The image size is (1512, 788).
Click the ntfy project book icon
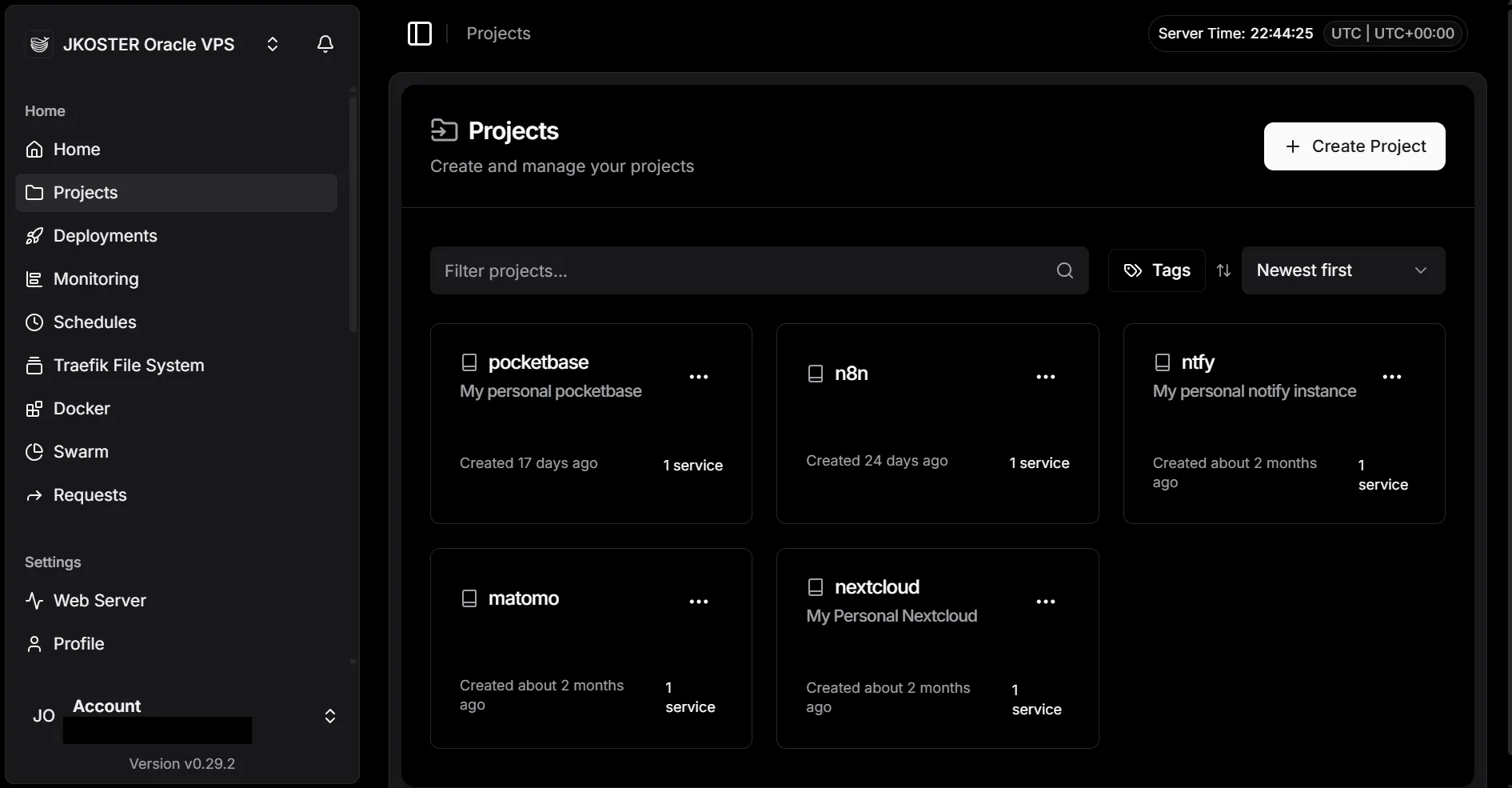coord(1163,362)
